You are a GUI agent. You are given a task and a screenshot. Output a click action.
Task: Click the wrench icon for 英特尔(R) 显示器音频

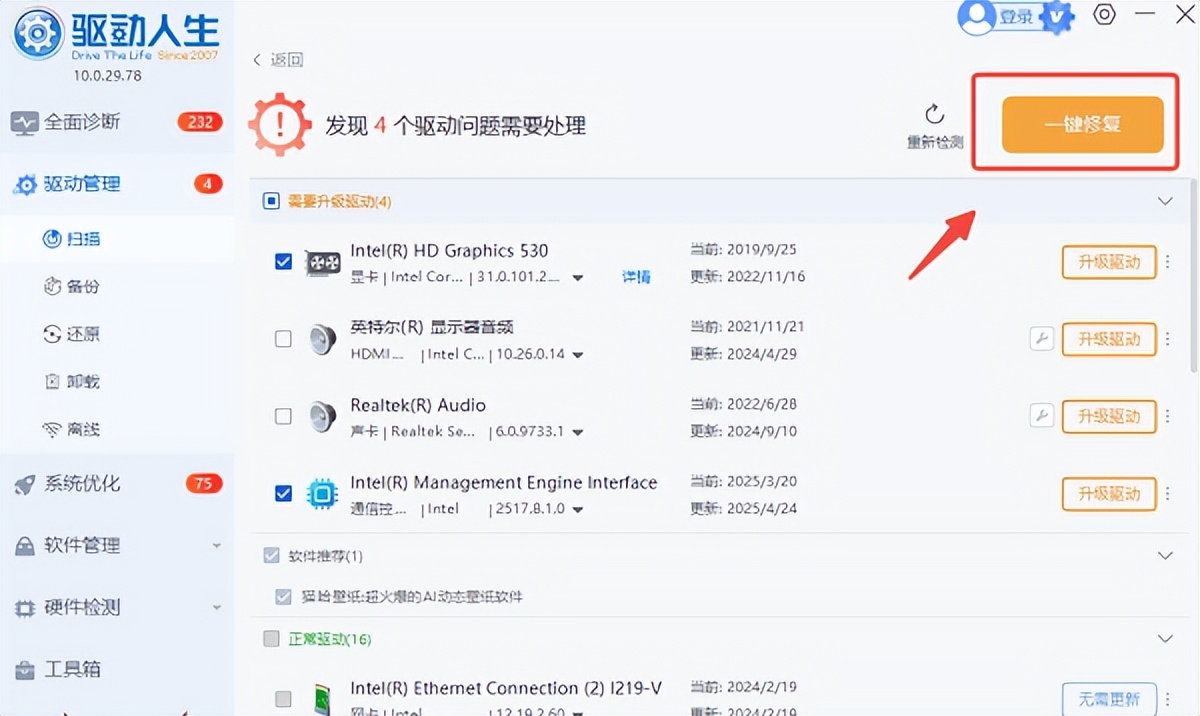tap(1041, 339)
